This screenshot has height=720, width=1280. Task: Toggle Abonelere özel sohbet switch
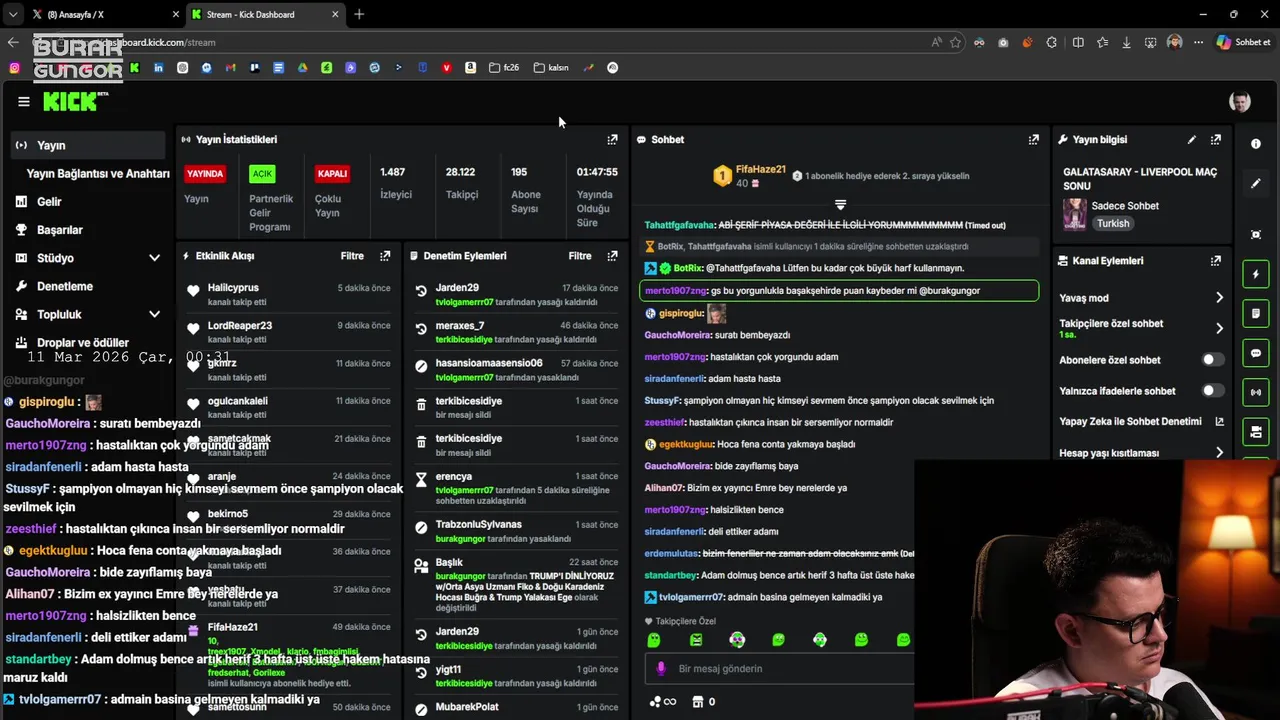tap(1212, 359)
